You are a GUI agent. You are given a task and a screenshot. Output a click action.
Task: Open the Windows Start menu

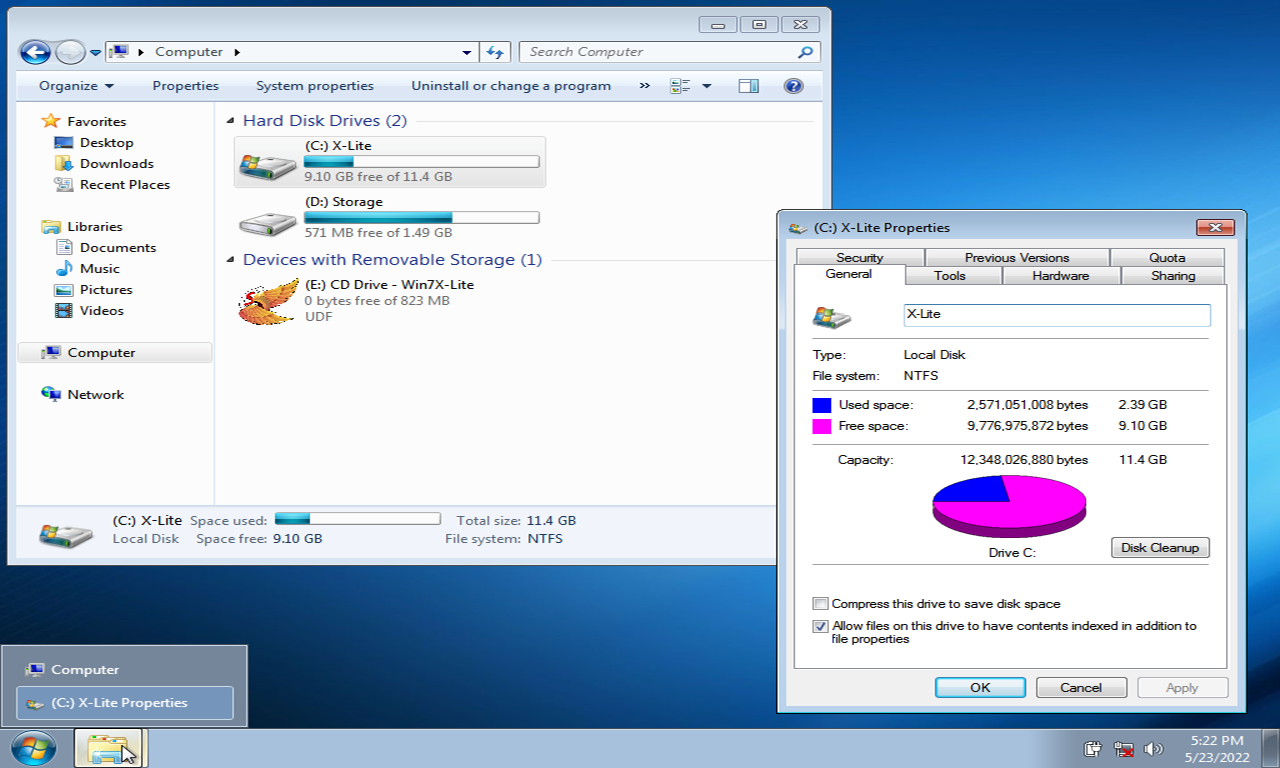click(33, 748)
